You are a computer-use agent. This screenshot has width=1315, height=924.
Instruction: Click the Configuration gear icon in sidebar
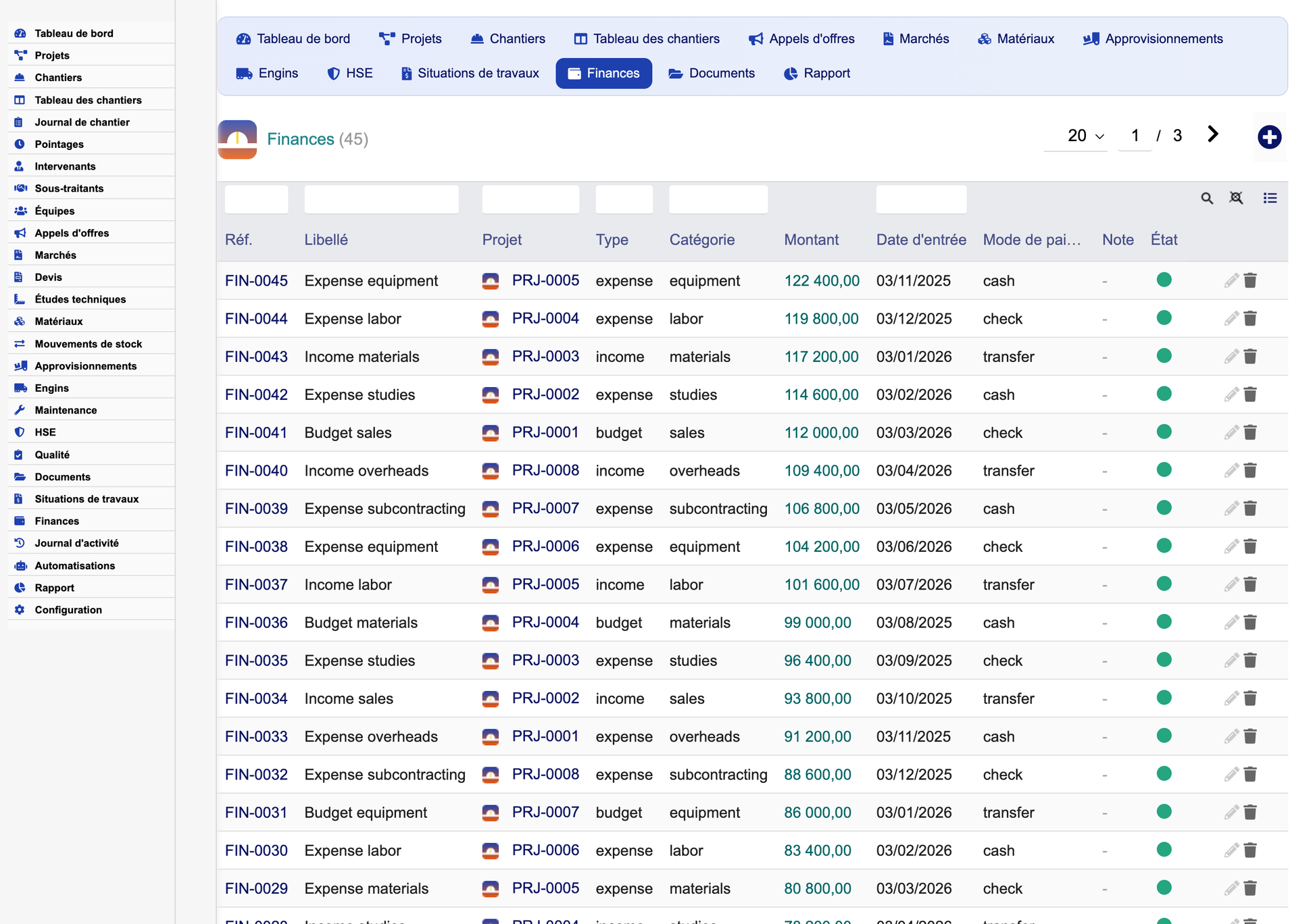[x=20, y=609]
